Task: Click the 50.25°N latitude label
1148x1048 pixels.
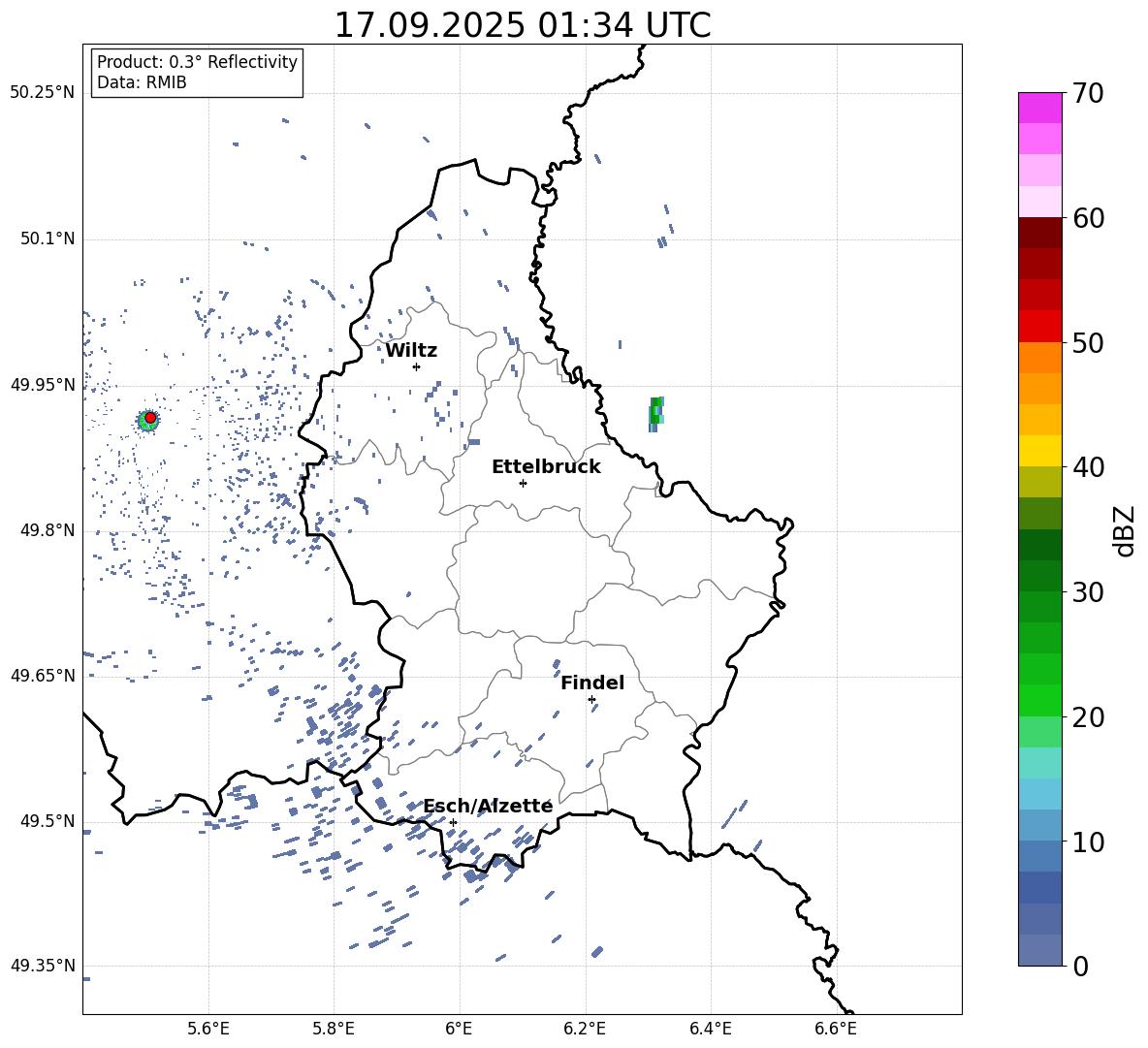Action: [43, 93]
